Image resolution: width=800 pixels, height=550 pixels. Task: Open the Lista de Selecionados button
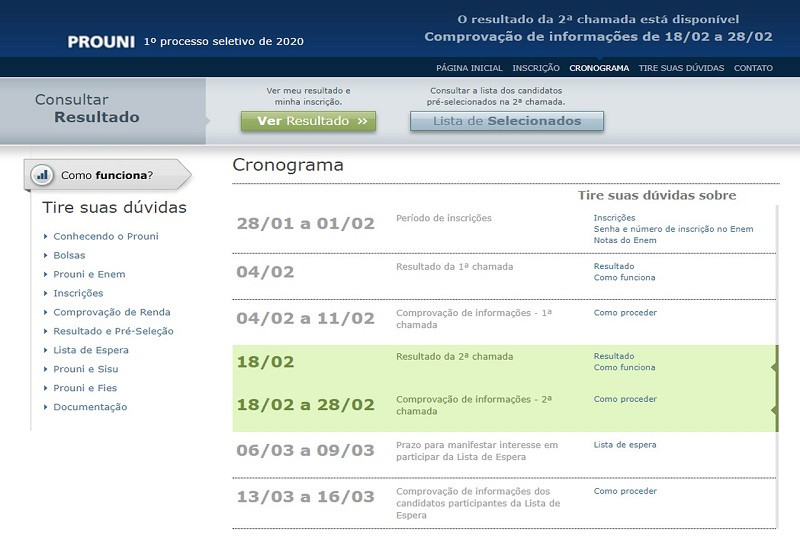pyautogui.click(x=506, y=121)
